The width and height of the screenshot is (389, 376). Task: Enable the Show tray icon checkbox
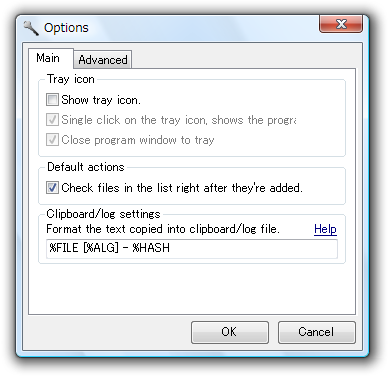pyautogui.click(x=52, y=100)
